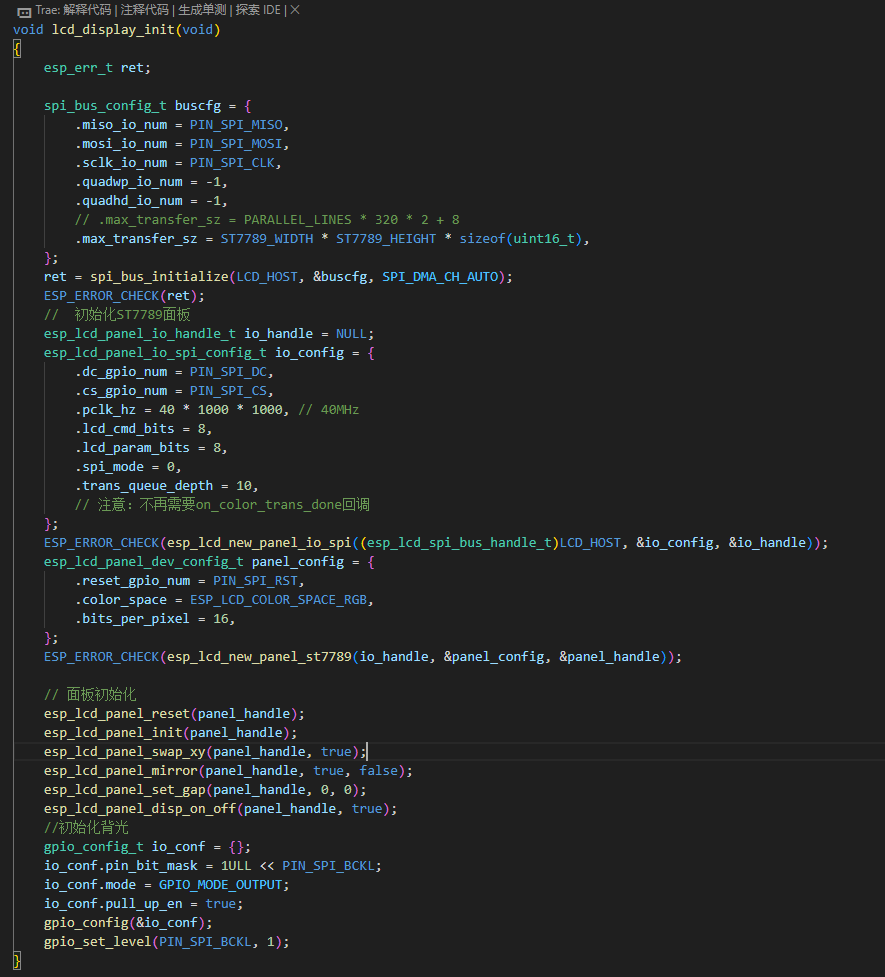Click the PIN_SPI_MOSI macro
The image size is (885, 977).
pyautogui.click(x=236, y=144)
